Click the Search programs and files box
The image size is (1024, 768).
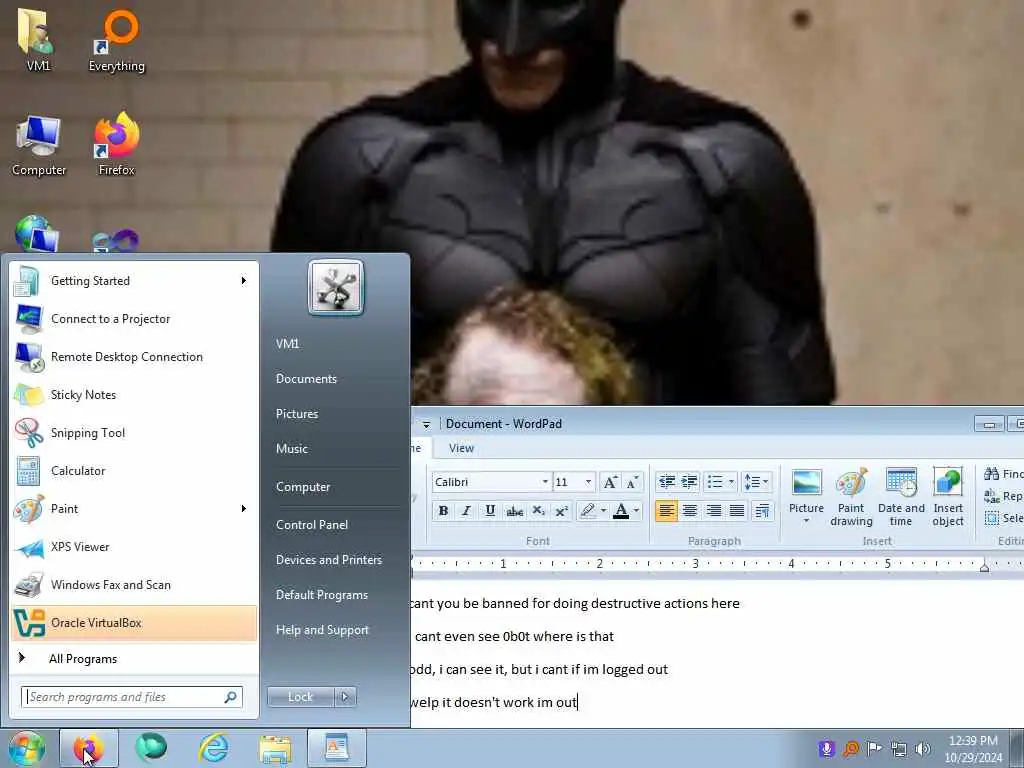[132, 697]
